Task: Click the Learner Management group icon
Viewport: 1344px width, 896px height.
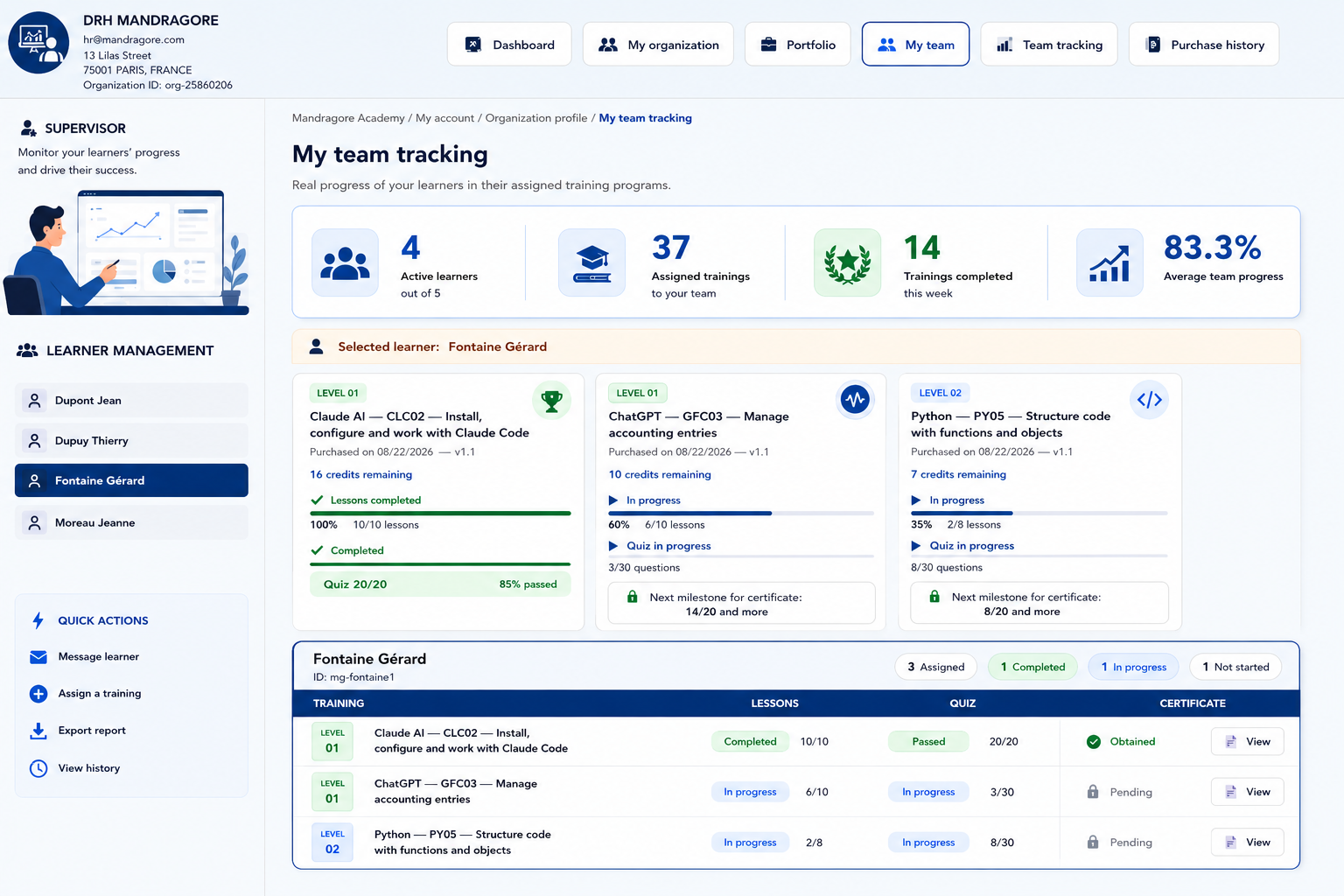Action: coord(27,351)
